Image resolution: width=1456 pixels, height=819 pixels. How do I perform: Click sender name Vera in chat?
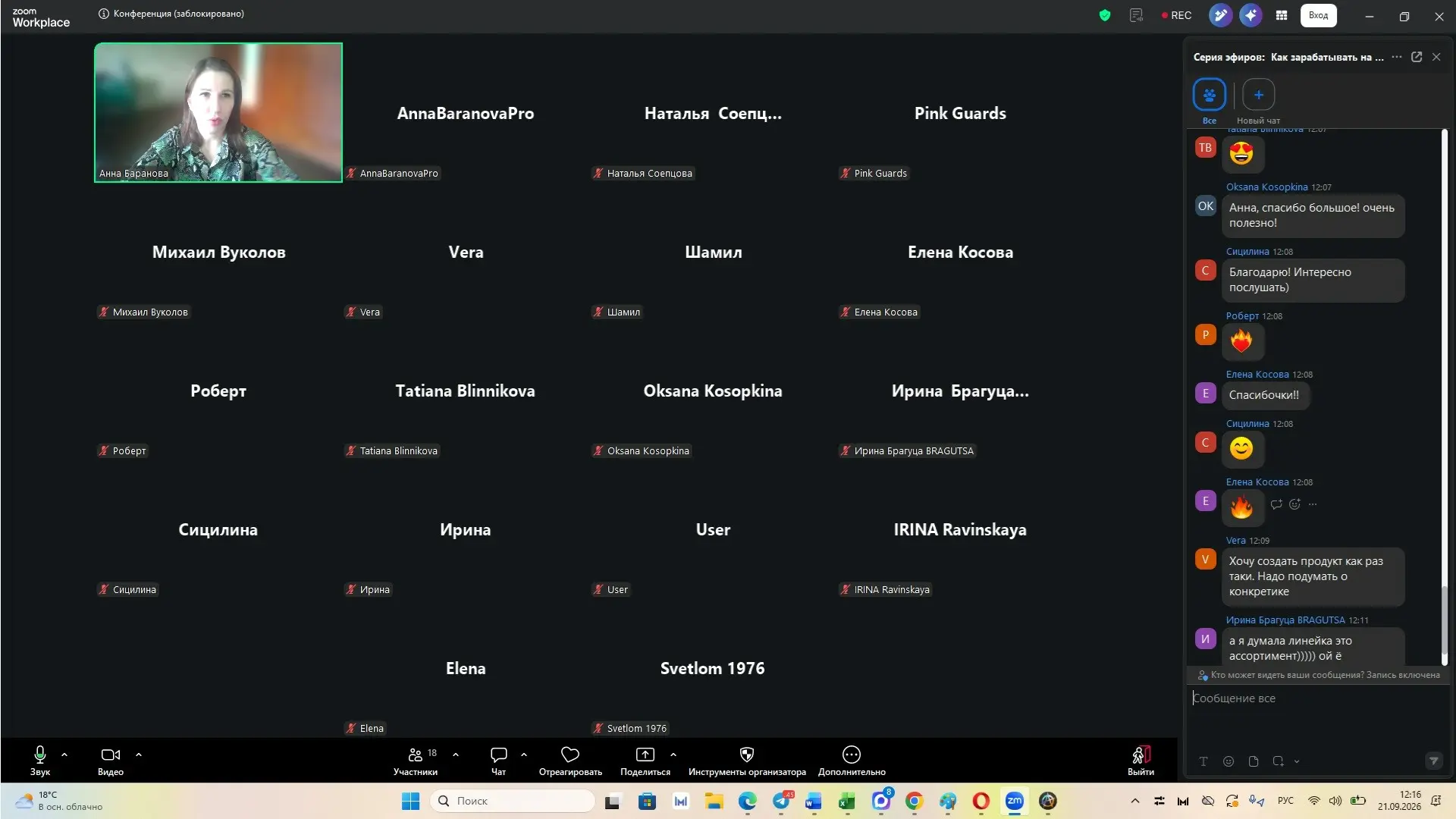(1236, 541)
